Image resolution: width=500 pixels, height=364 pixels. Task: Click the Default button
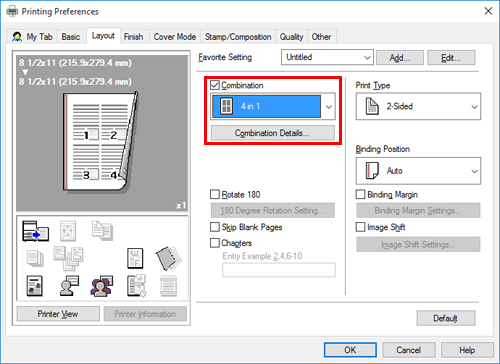coord(446,318)
